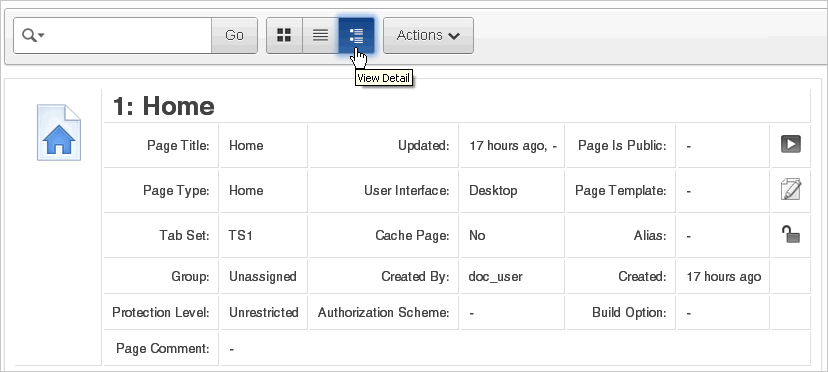
Task: Toggle the page lock padlock icon
Action: pos(791,234)
